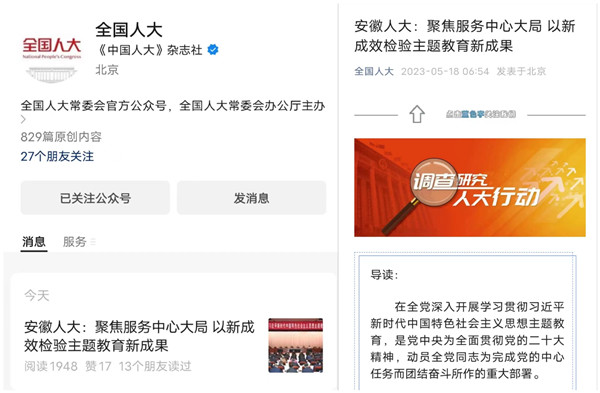Image resolution: width=600 pixels, height=393 pixels.
Task: Switch to the 服务 tab
Action: tap(75, 242)
